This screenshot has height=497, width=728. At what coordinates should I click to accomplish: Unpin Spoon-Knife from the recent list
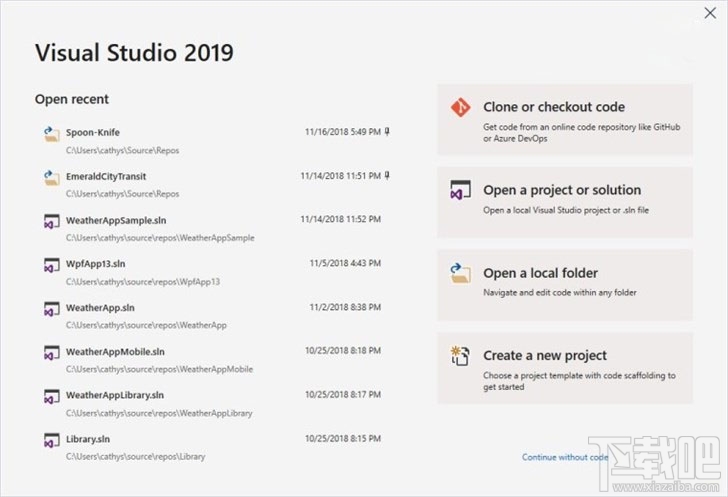[x=387, y=131]
